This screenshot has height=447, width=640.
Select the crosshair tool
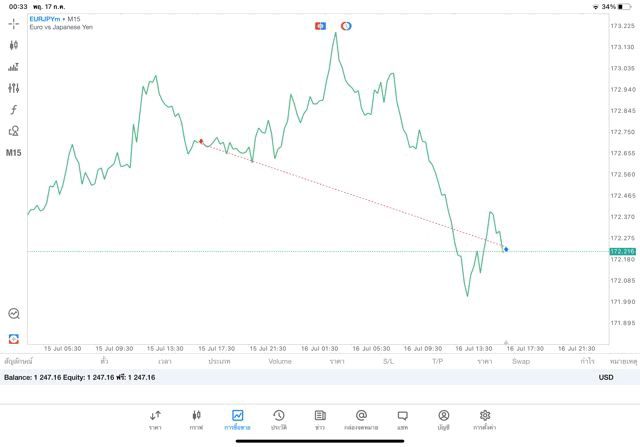point(14,22)
